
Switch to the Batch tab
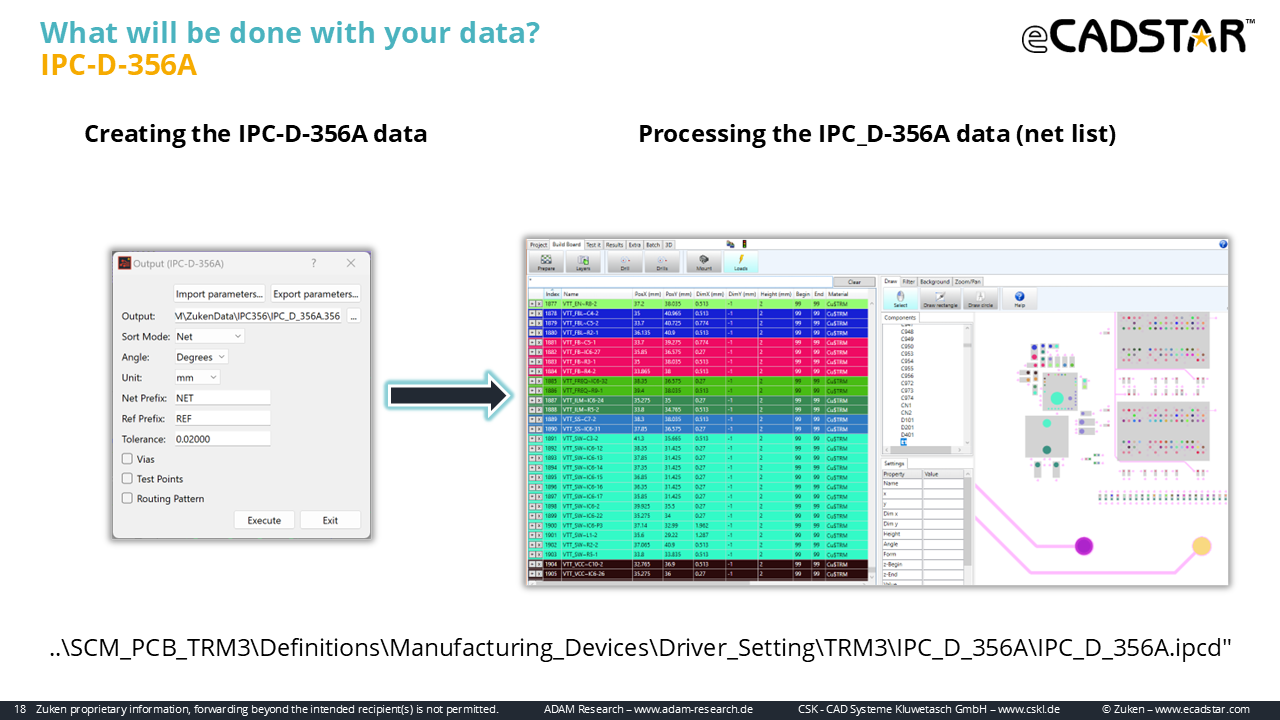pos(653,244)
